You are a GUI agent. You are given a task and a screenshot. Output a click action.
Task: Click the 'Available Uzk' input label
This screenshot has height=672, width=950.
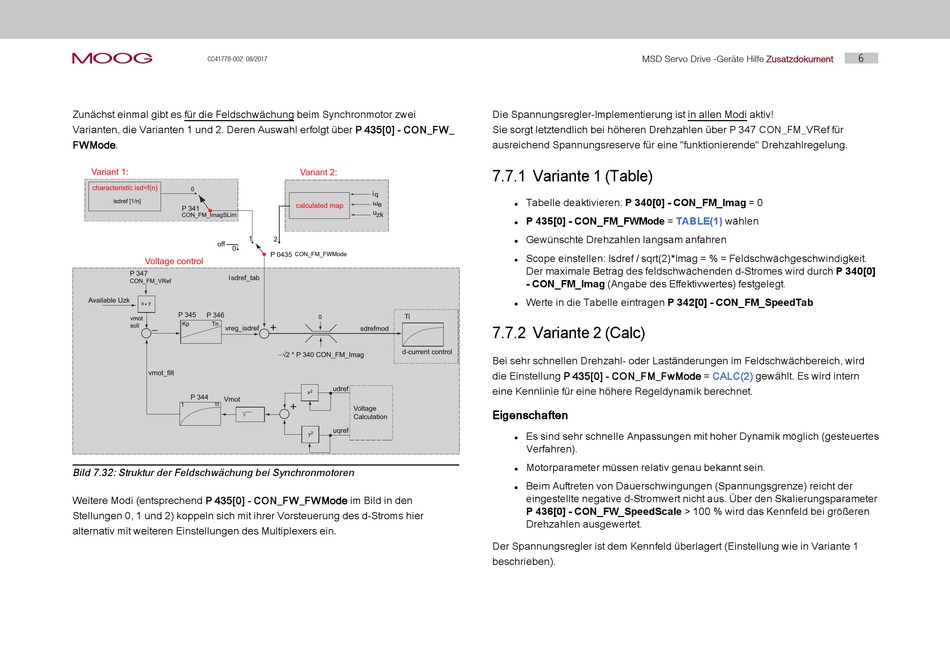[109, 300]
